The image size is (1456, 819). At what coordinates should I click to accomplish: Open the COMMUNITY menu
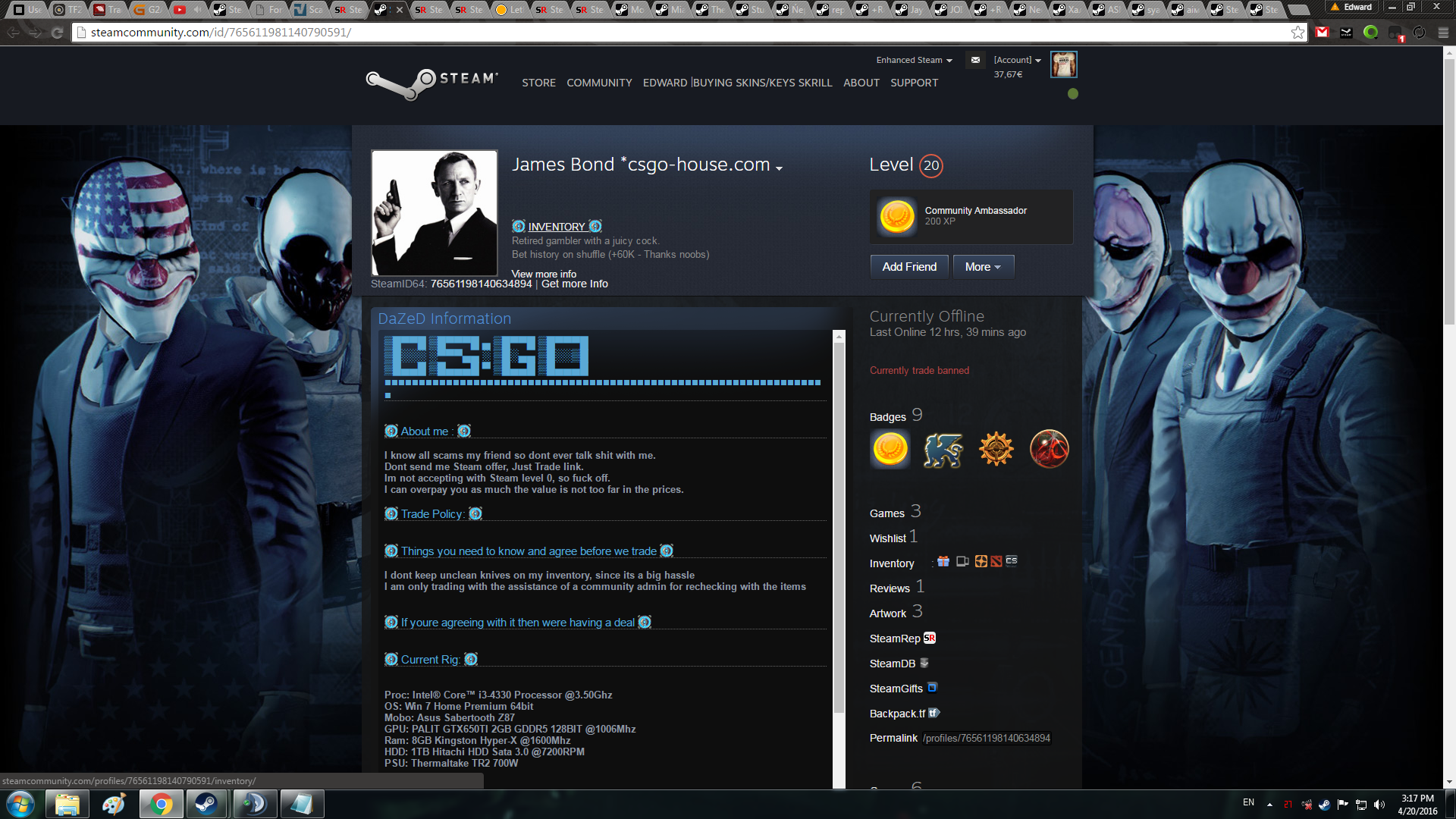tap(599, 83)
